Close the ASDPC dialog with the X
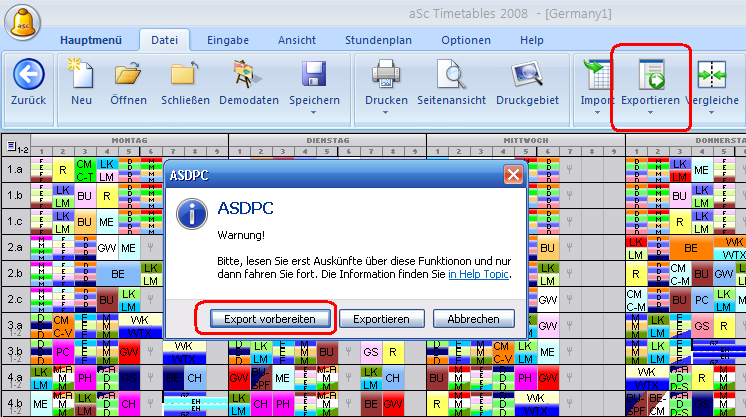746x417 pixels. pos(513,175)
